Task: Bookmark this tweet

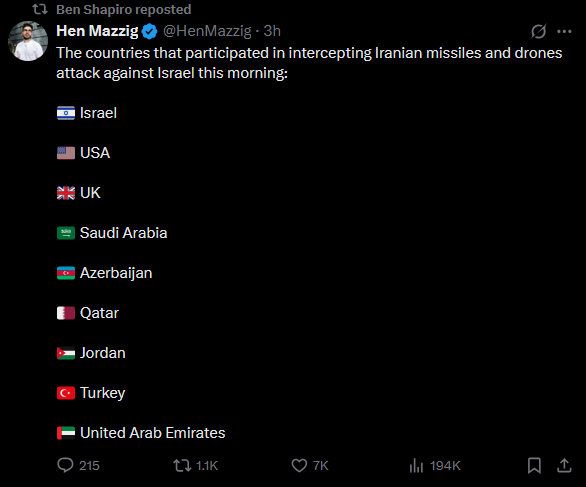Action: tap(534, 465)
